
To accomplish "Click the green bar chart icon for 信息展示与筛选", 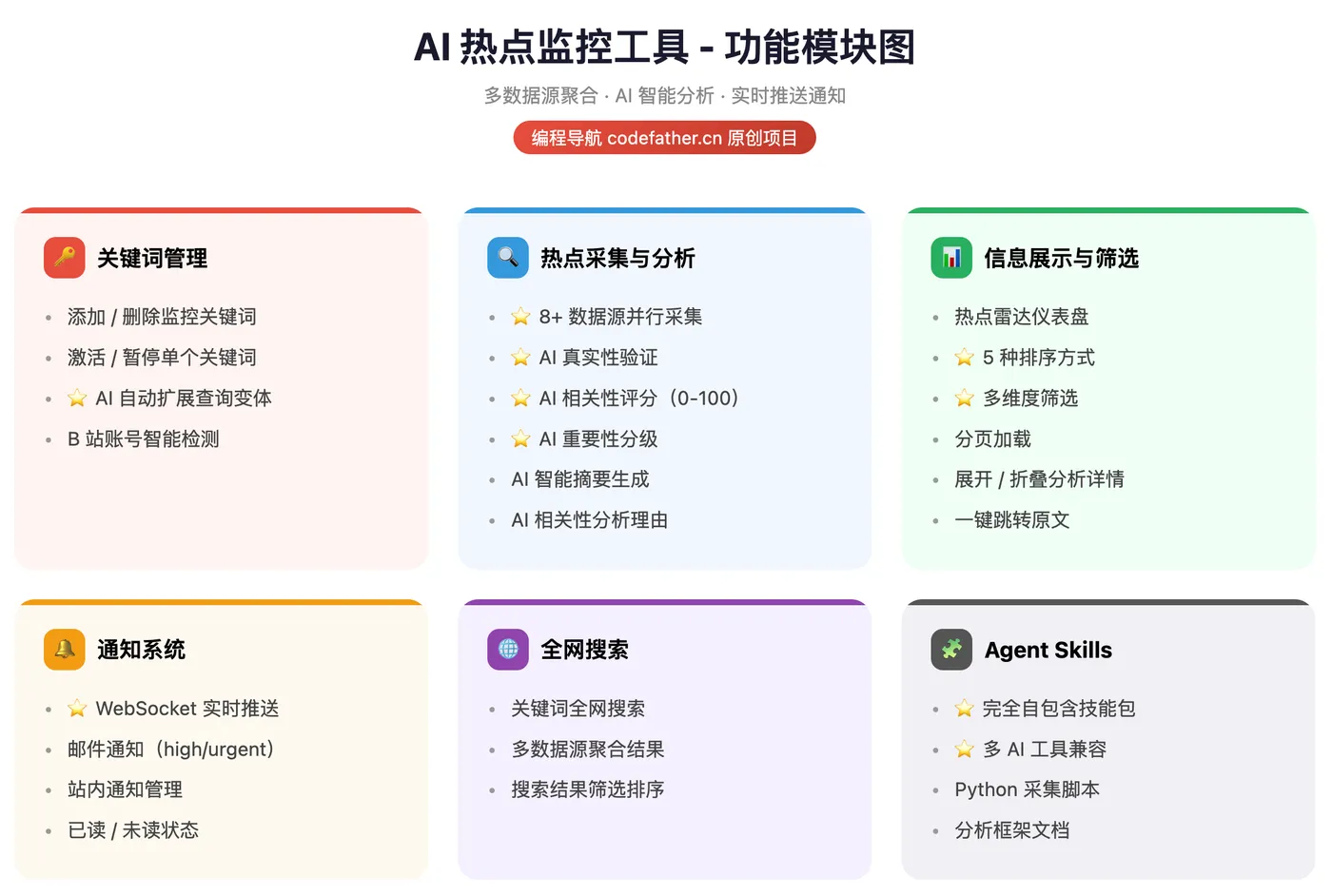I will [951, 258].
